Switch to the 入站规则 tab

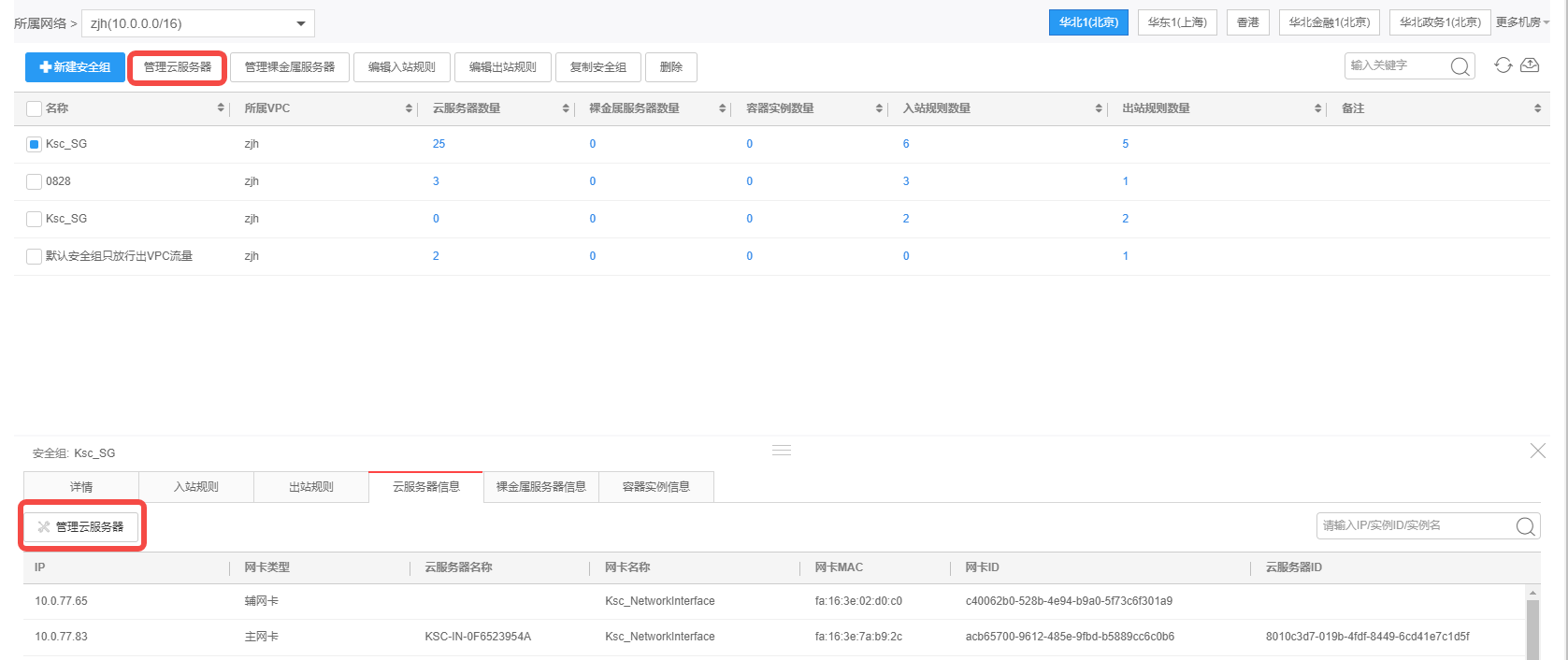[196, 487]
